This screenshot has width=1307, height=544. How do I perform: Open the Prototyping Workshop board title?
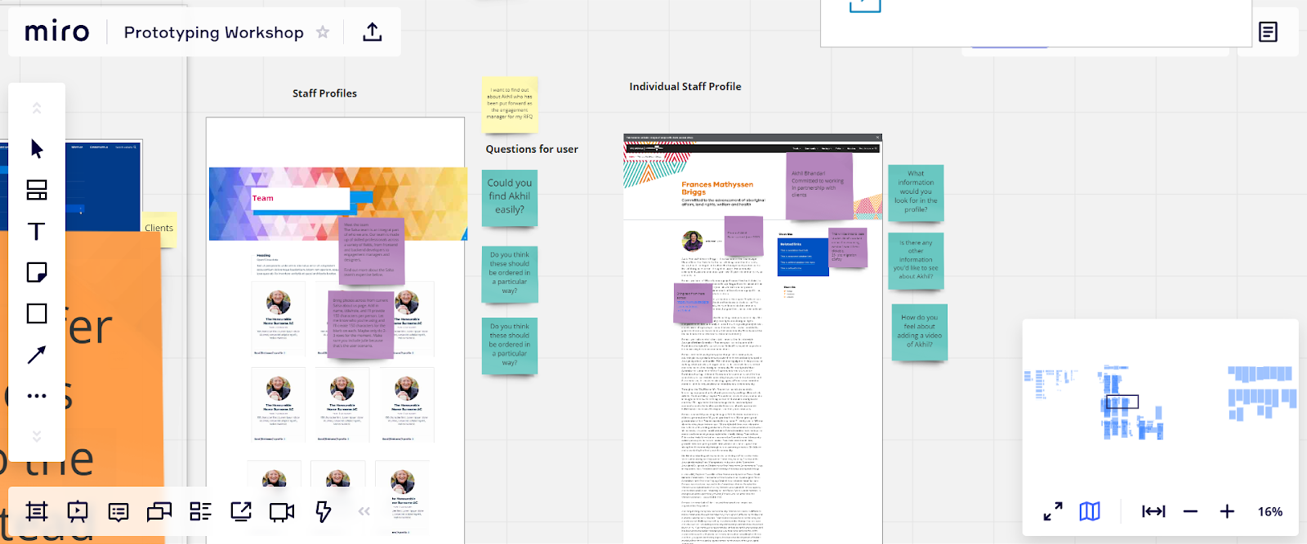coord(213,32)
